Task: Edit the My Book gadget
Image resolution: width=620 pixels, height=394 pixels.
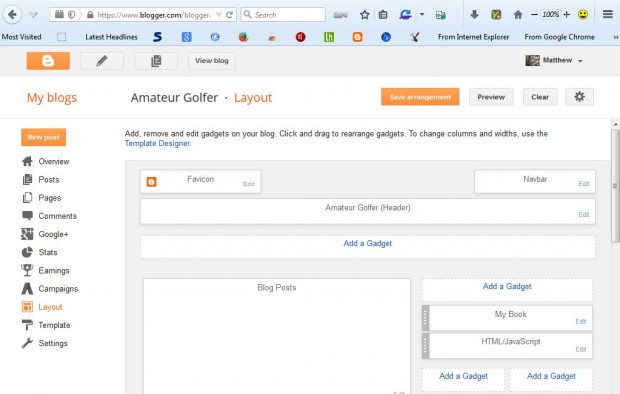Action: tap(580, 321)
